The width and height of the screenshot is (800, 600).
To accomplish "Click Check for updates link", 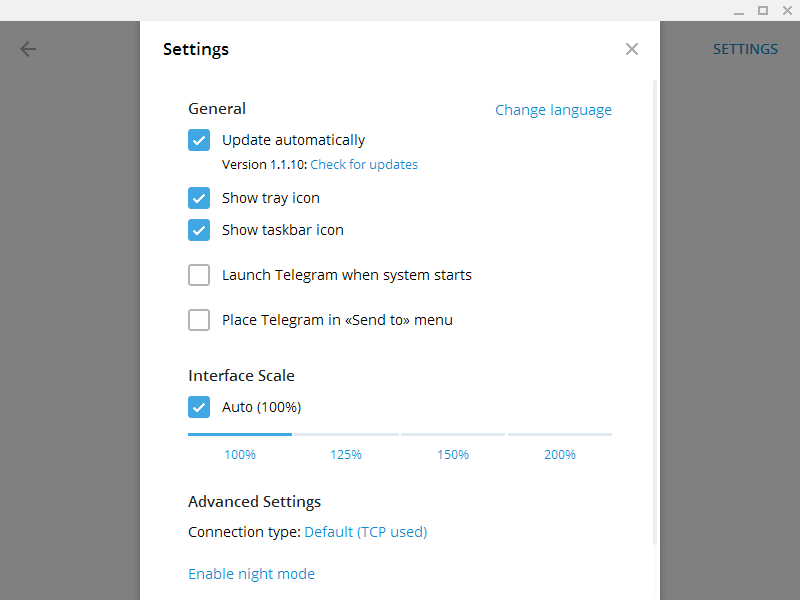I will click(364, 165).
